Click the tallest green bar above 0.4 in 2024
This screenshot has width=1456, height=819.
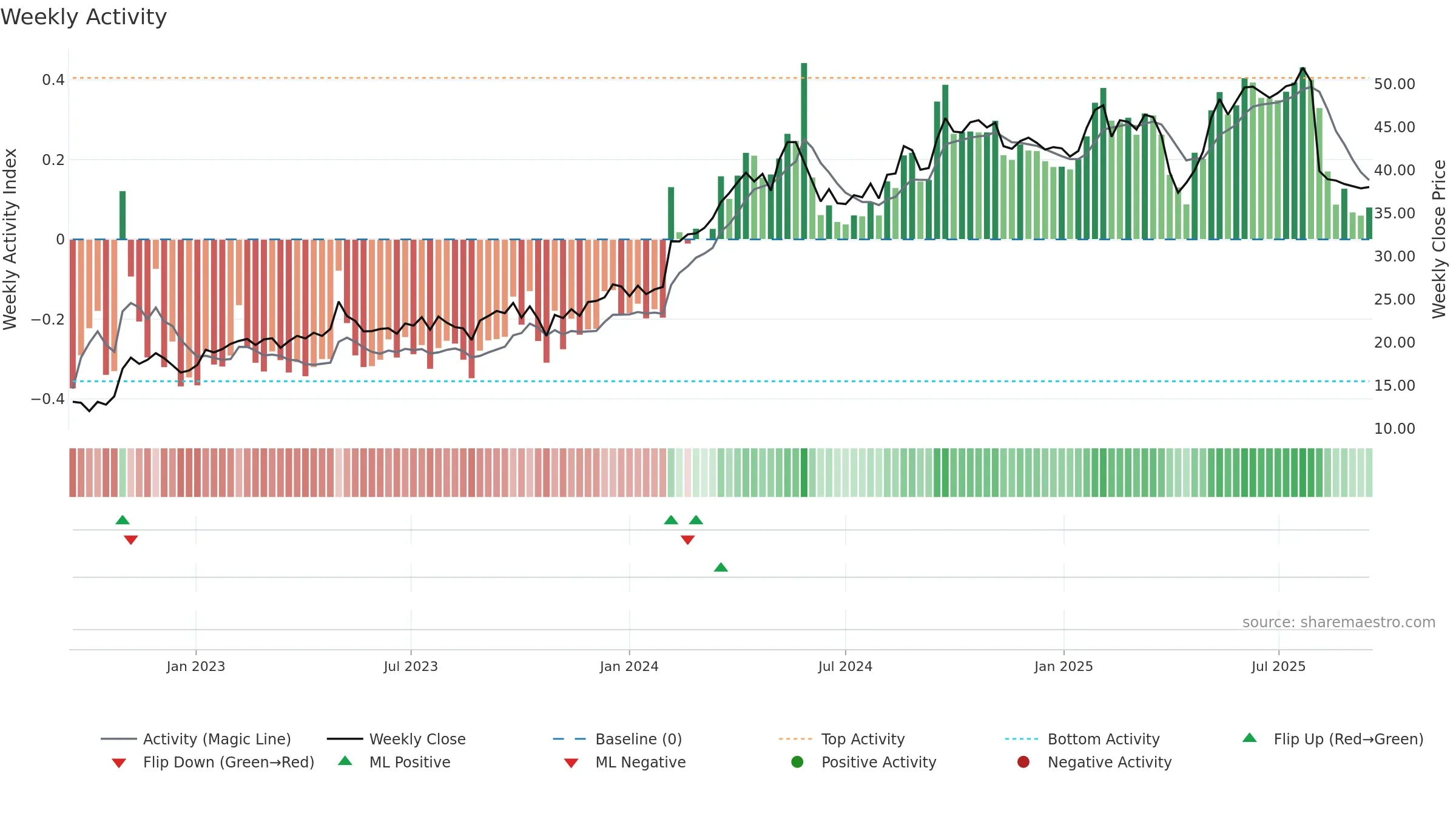pos(804,151)
